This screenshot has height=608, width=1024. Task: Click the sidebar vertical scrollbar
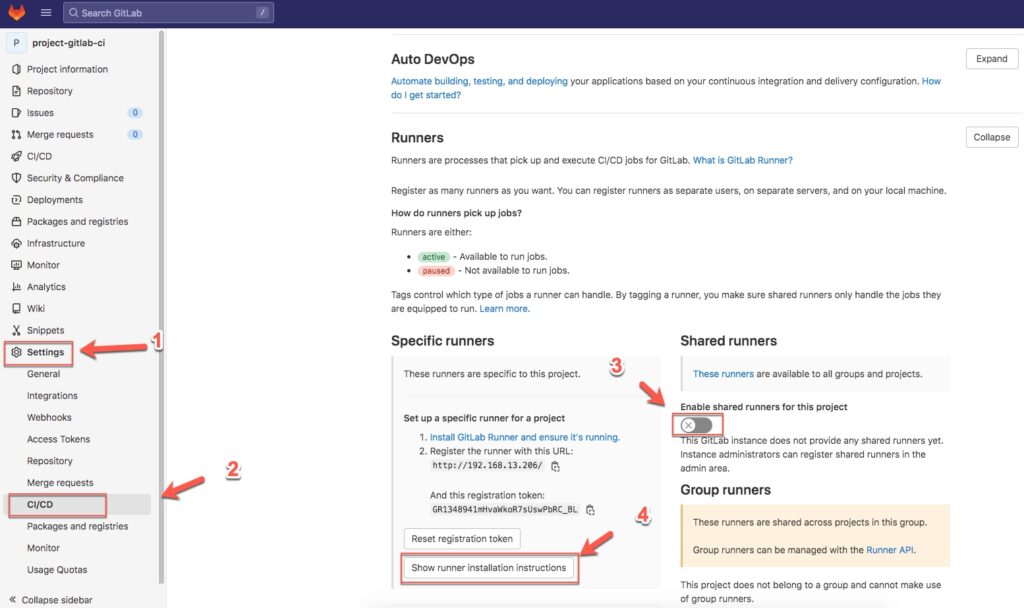click(161, 307)
